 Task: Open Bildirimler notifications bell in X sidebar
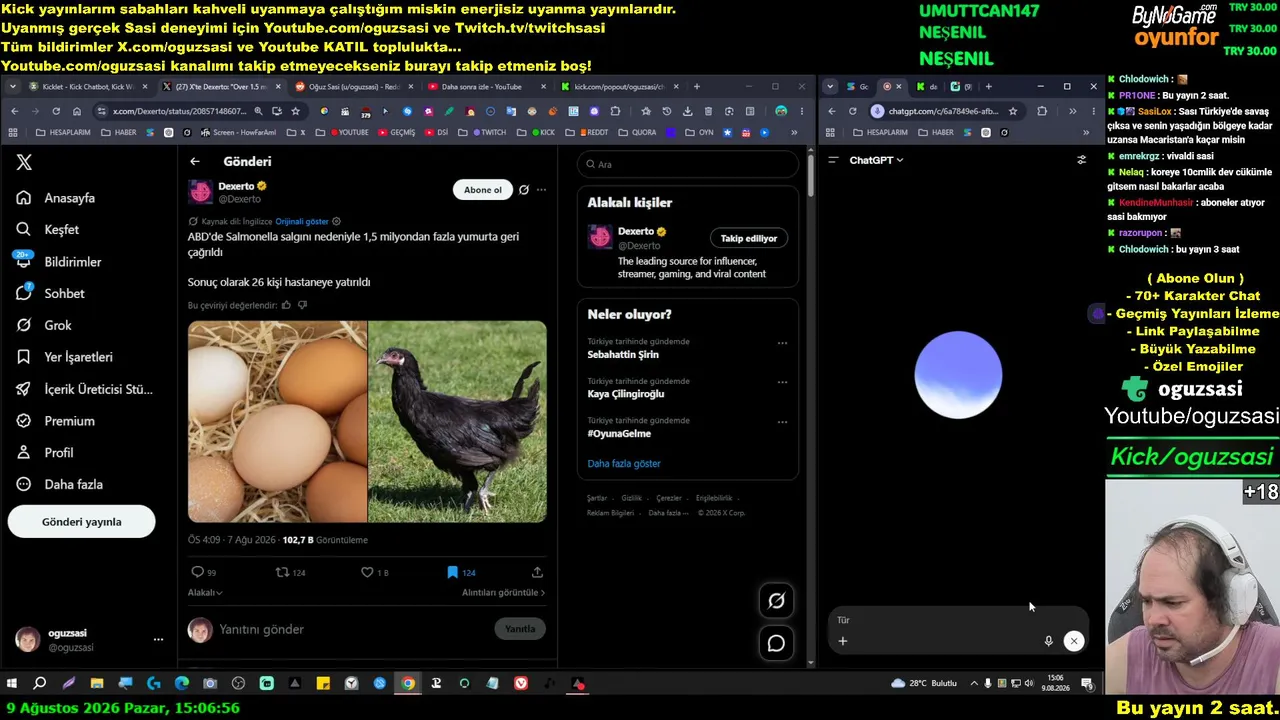coord(24,262)
